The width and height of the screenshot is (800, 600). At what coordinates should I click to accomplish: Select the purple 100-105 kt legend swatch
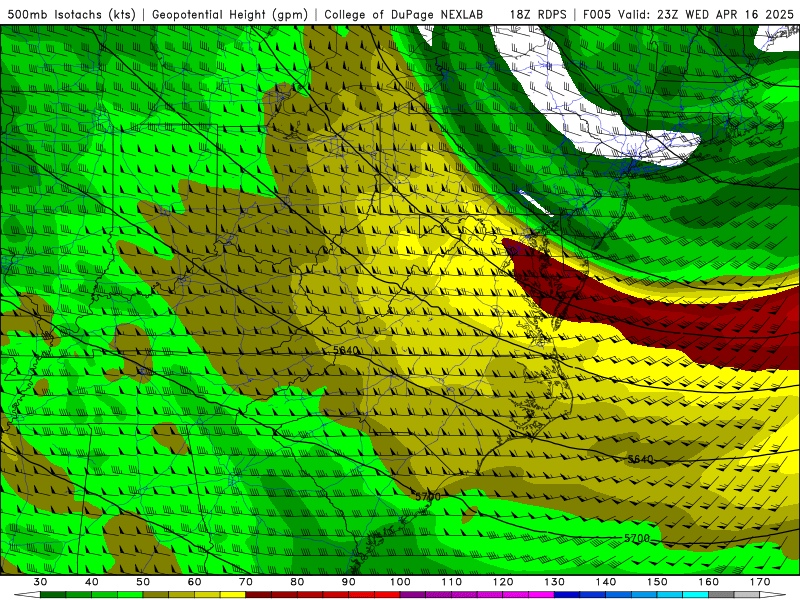[x=413, y=595]
